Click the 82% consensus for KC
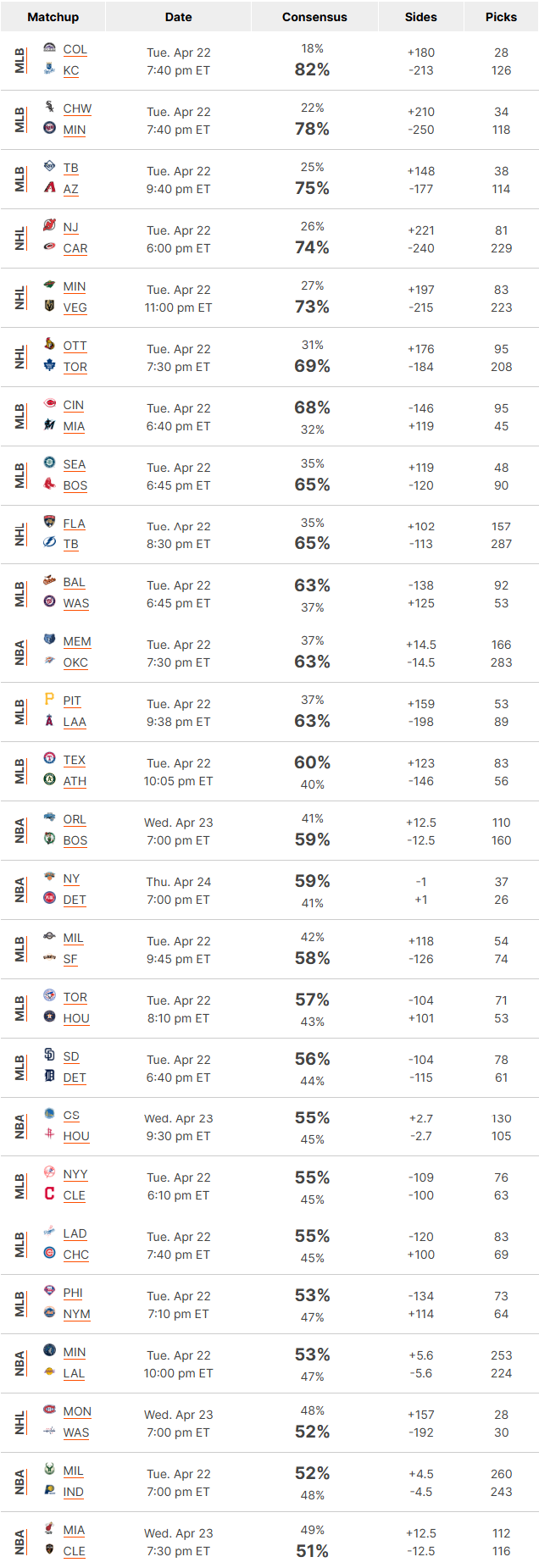 pyautogui.click(x=312, y=69)
